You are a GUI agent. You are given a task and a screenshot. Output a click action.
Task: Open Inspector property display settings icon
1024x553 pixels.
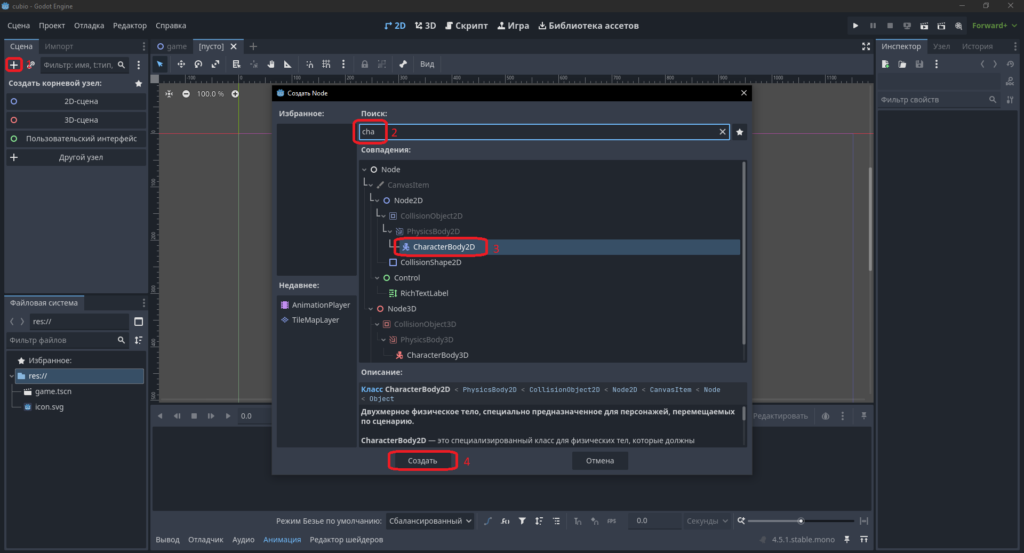(x=1010, y=100)
